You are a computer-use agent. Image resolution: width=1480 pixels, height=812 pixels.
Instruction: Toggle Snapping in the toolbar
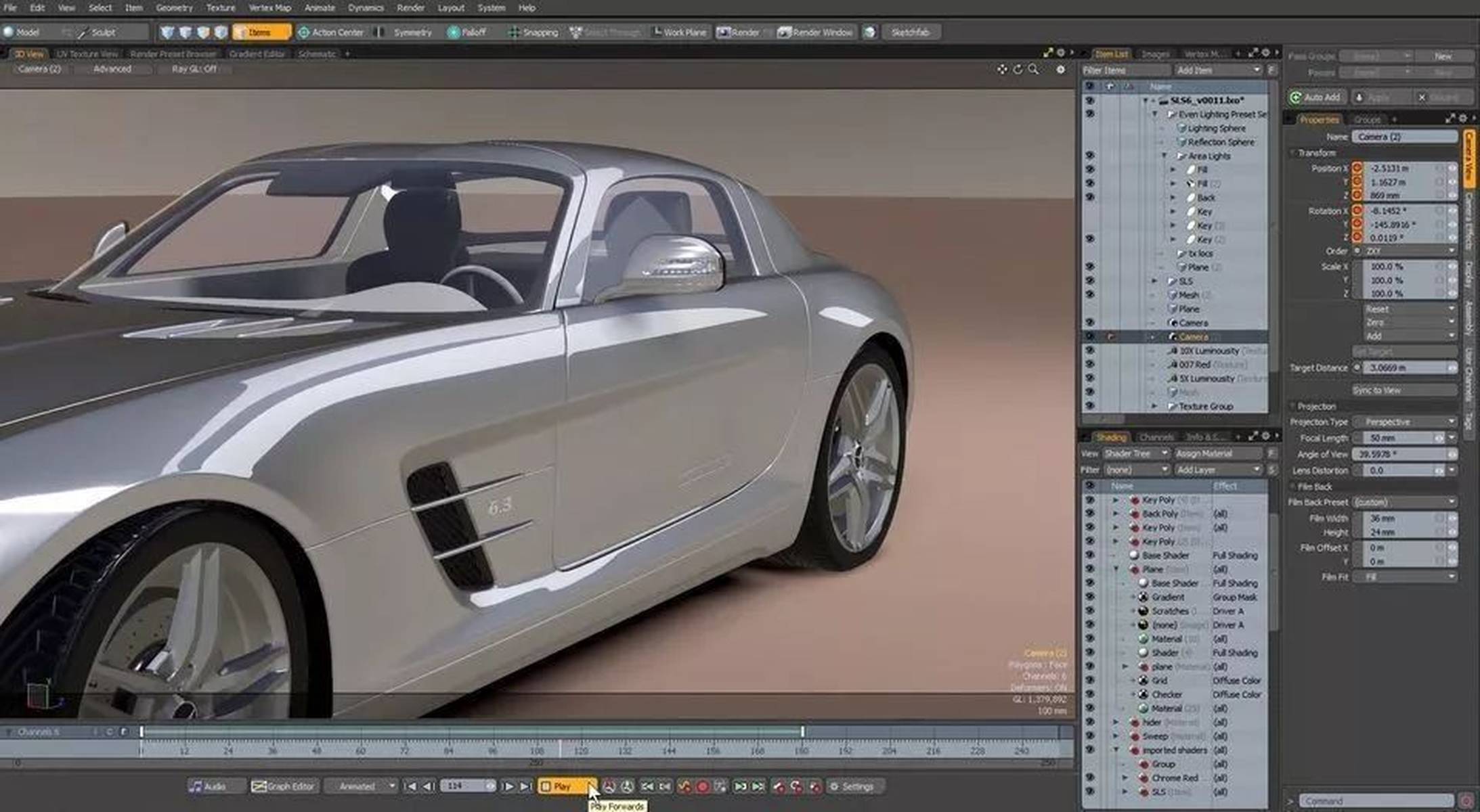[x=534, y=32]
